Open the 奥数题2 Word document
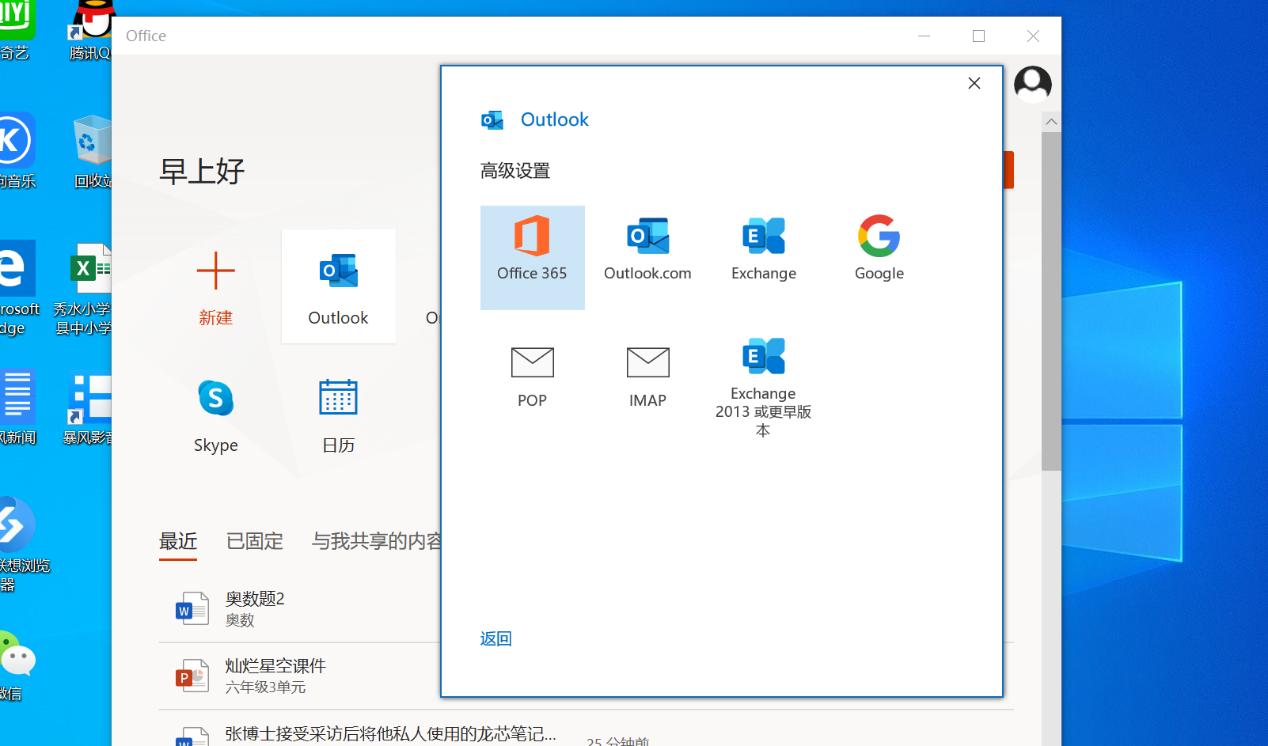This screenshot has height=746, width=1268. pos(253,607)
